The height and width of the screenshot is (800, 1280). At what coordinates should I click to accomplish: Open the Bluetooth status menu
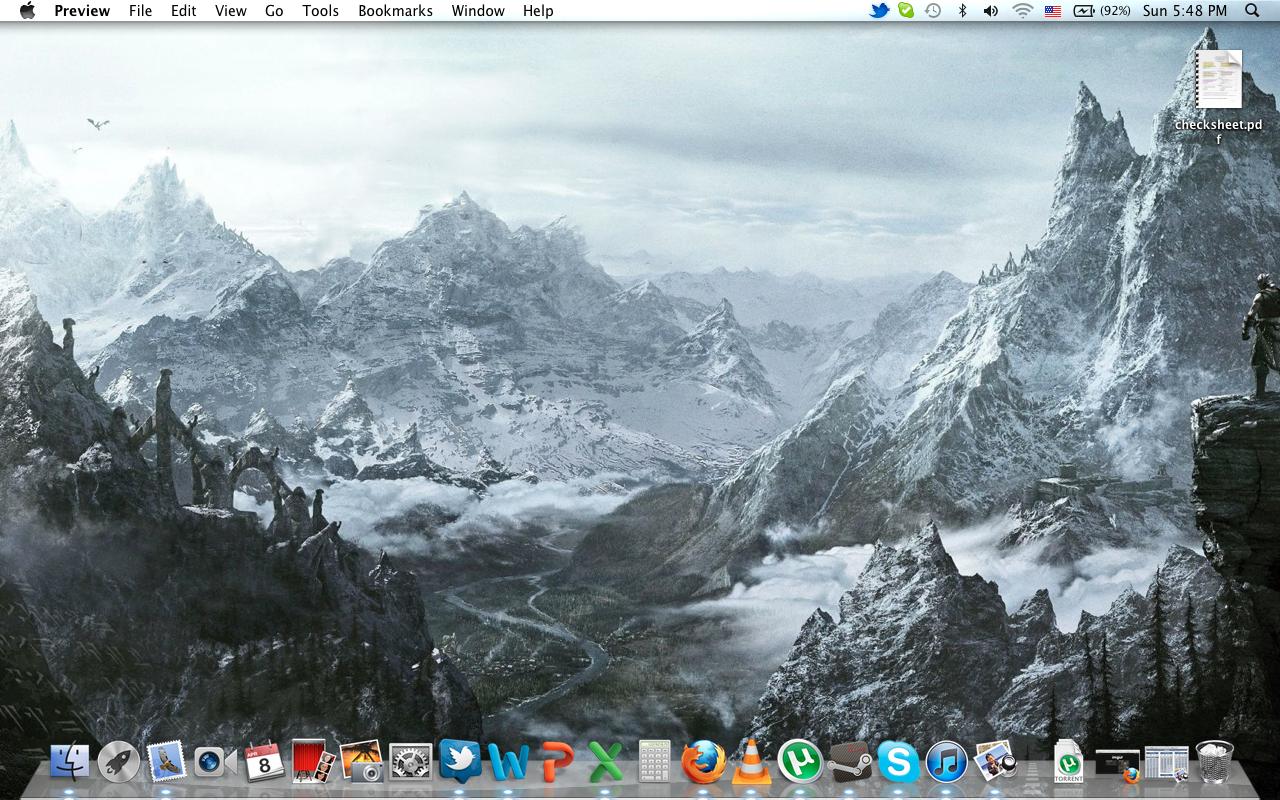tap(963, 11)
